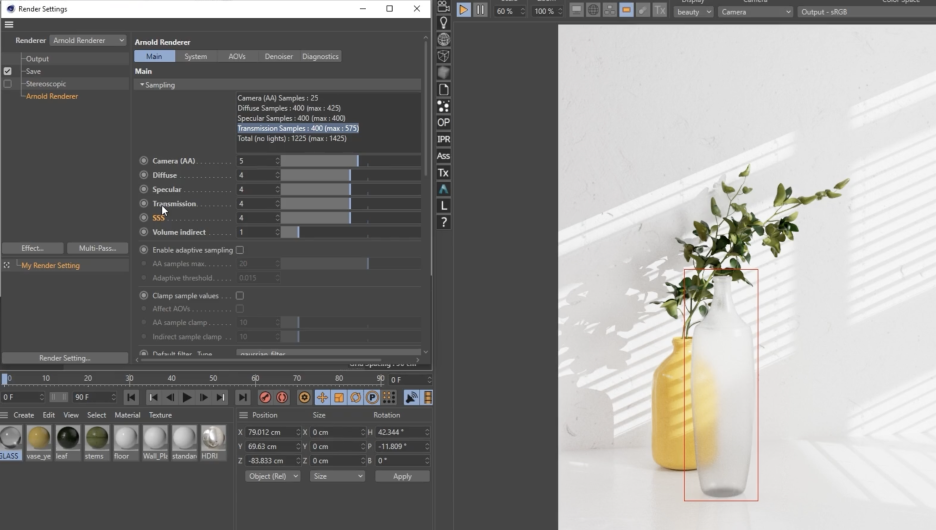Open the Effect... dropdown button
936x530 pixels.
[x=32, y=248]
